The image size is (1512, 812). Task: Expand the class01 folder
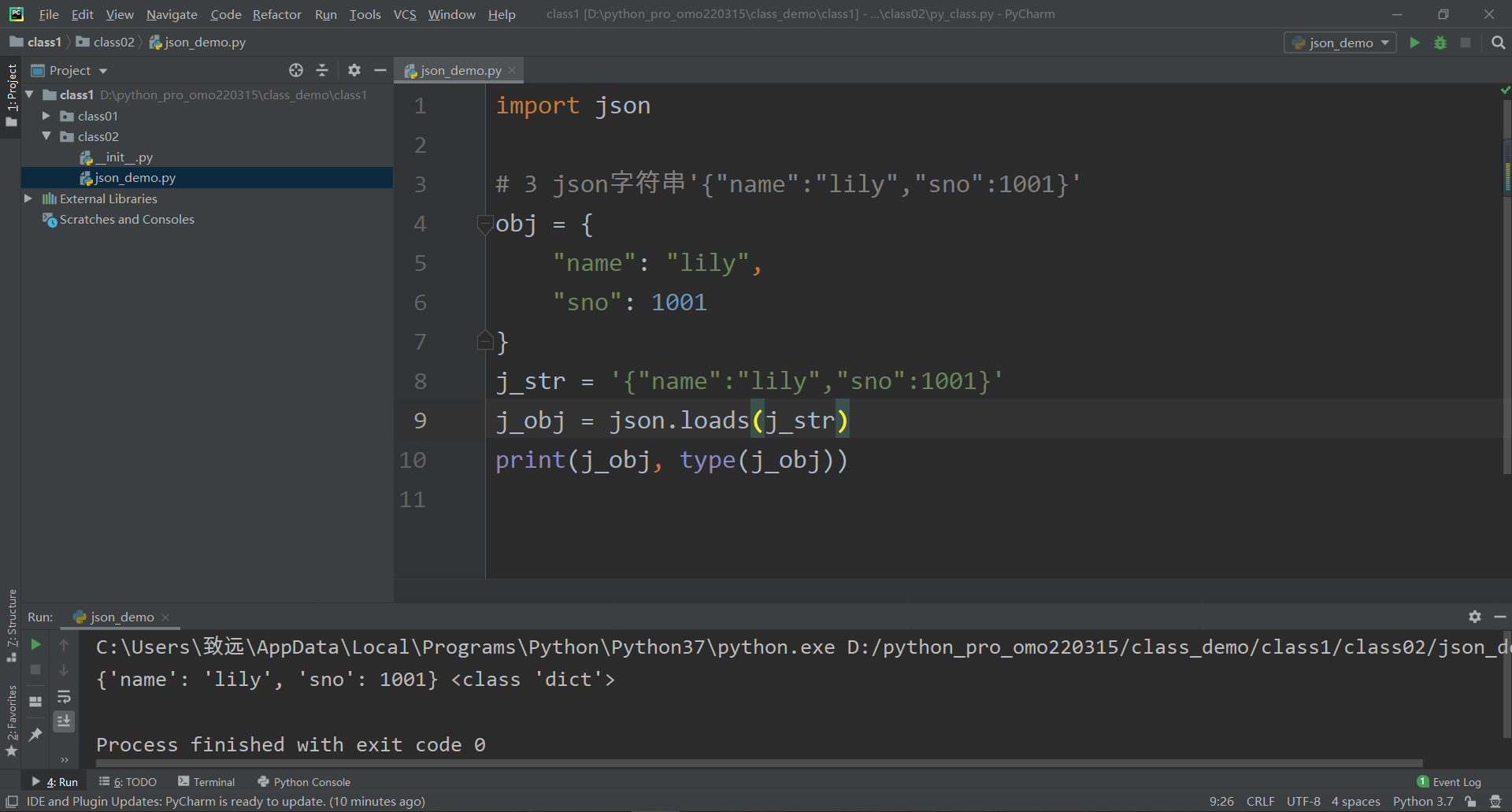46,116
